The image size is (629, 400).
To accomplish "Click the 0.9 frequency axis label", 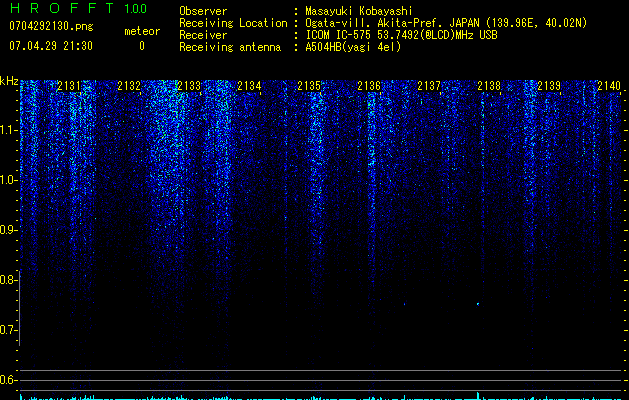I will [7, 230].
